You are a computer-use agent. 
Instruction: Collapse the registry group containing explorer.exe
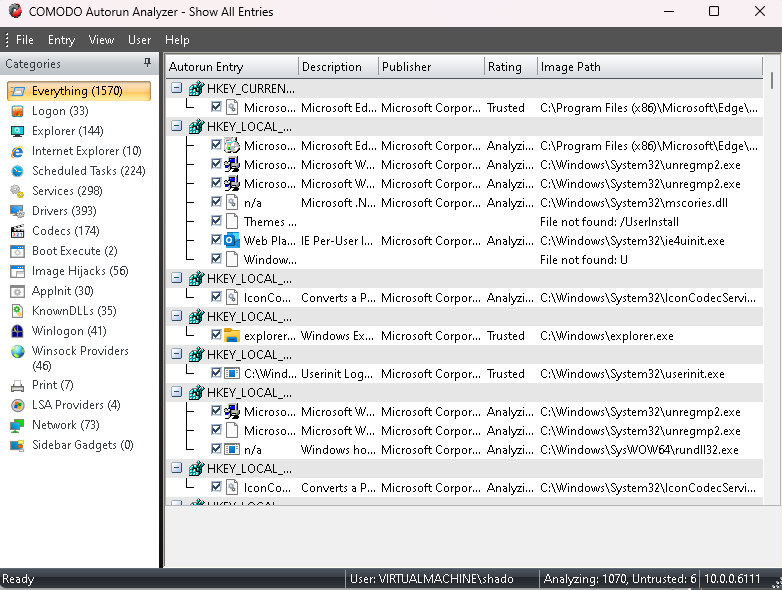(x=176, y=317)
